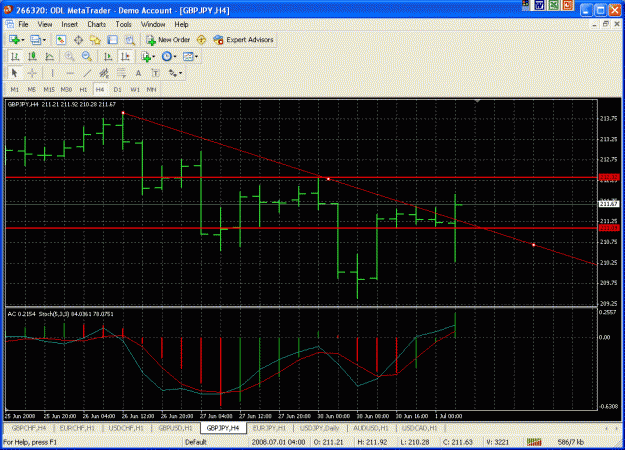Open the Window menu
Image resolution: width=625 pixels, height=450 pixels.
[153, 24]
